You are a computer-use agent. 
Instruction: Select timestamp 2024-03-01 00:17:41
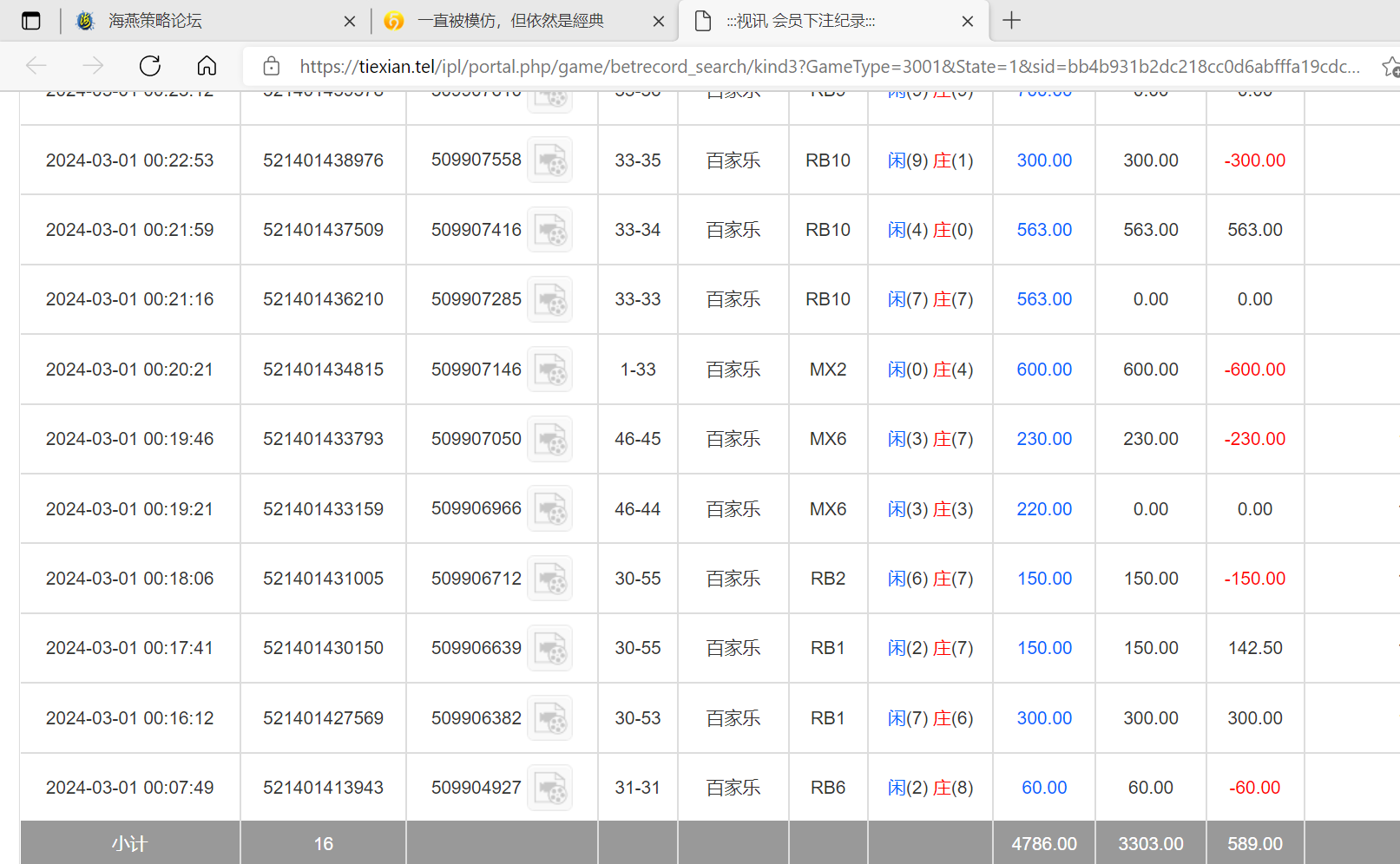(129, 648)
